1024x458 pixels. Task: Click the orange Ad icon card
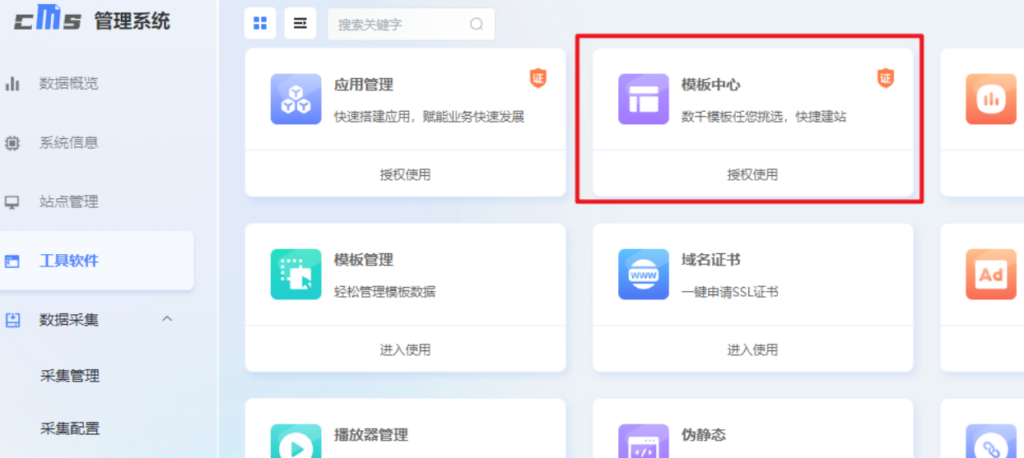pyautogui.click(x=990, y=274)
